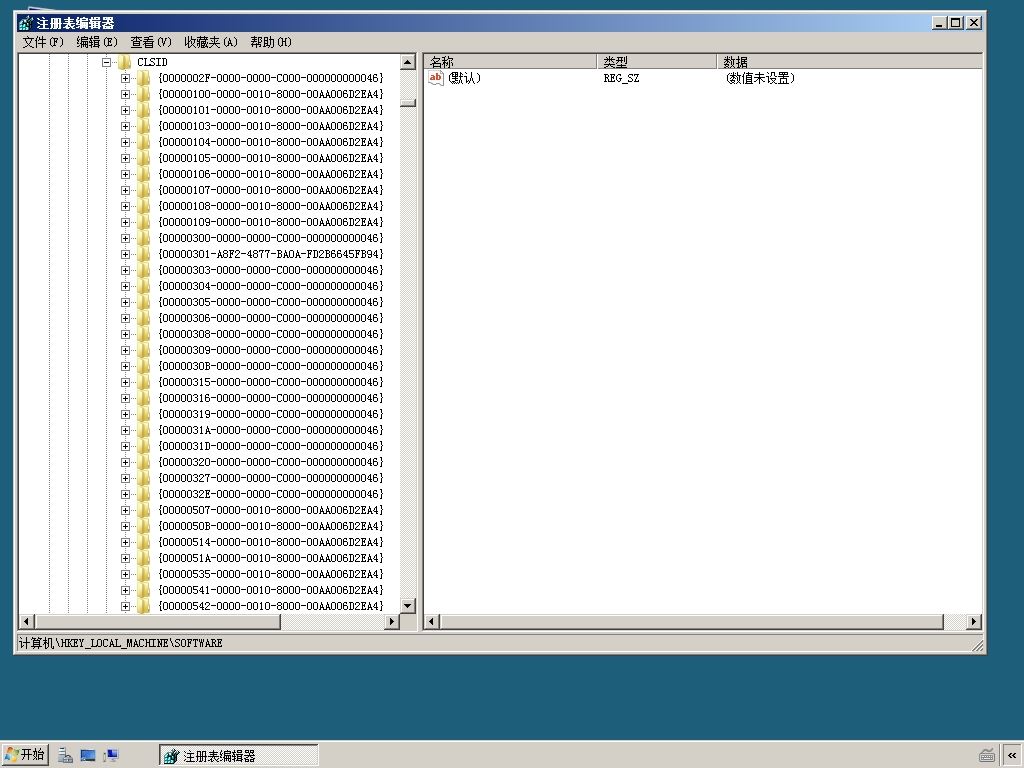This screenshot has width=1024, height=768.
Task: Click the REG_SZ type cell
Action: [621, 78]
